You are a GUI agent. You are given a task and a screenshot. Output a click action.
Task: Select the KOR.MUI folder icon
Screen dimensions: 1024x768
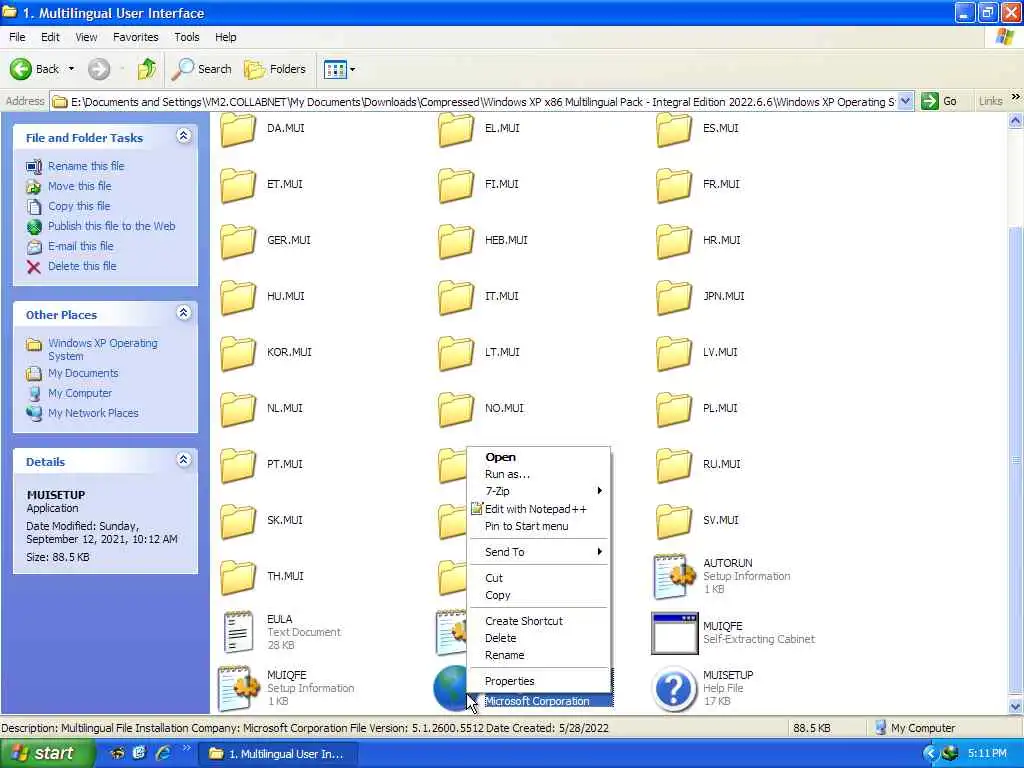pyautogui.click(x=238, y=353)
